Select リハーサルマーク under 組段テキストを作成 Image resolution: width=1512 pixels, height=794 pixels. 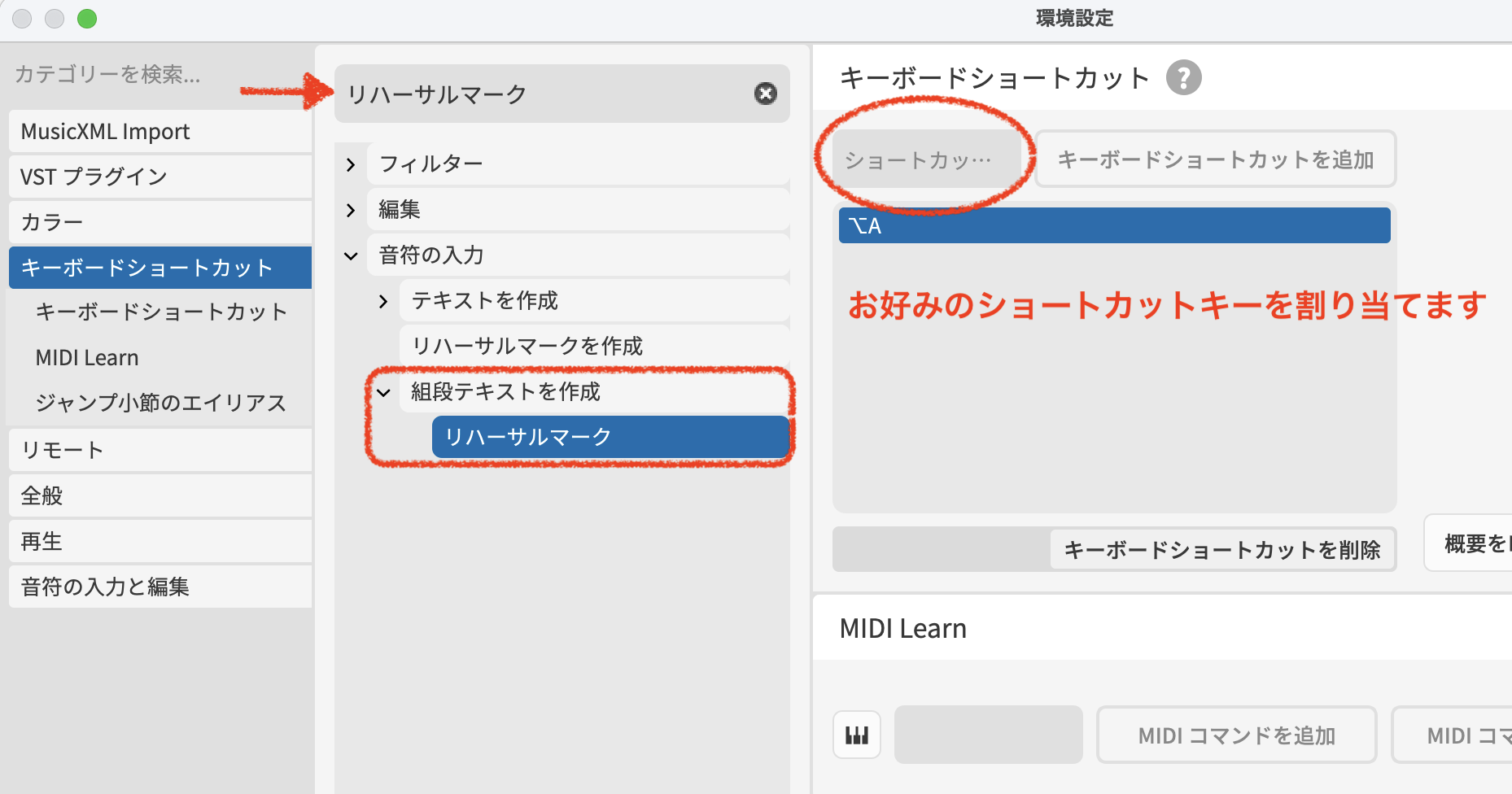pyautogui.click(x=610, y=438)
